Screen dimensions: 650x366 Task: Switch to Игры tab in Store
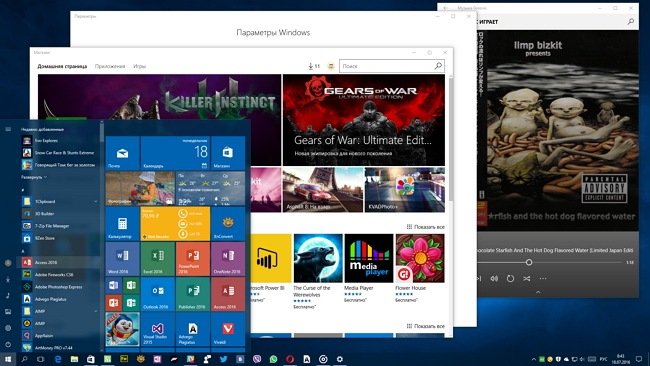[x=139, y=66]
